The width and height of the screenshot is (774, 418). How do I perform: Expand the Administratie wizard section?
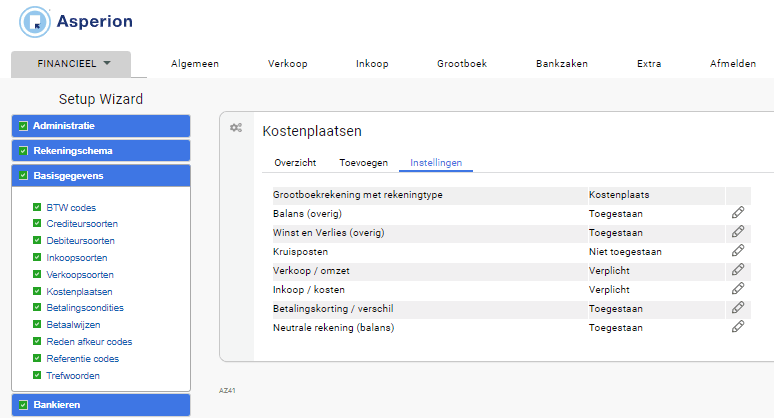coord(101,126)
